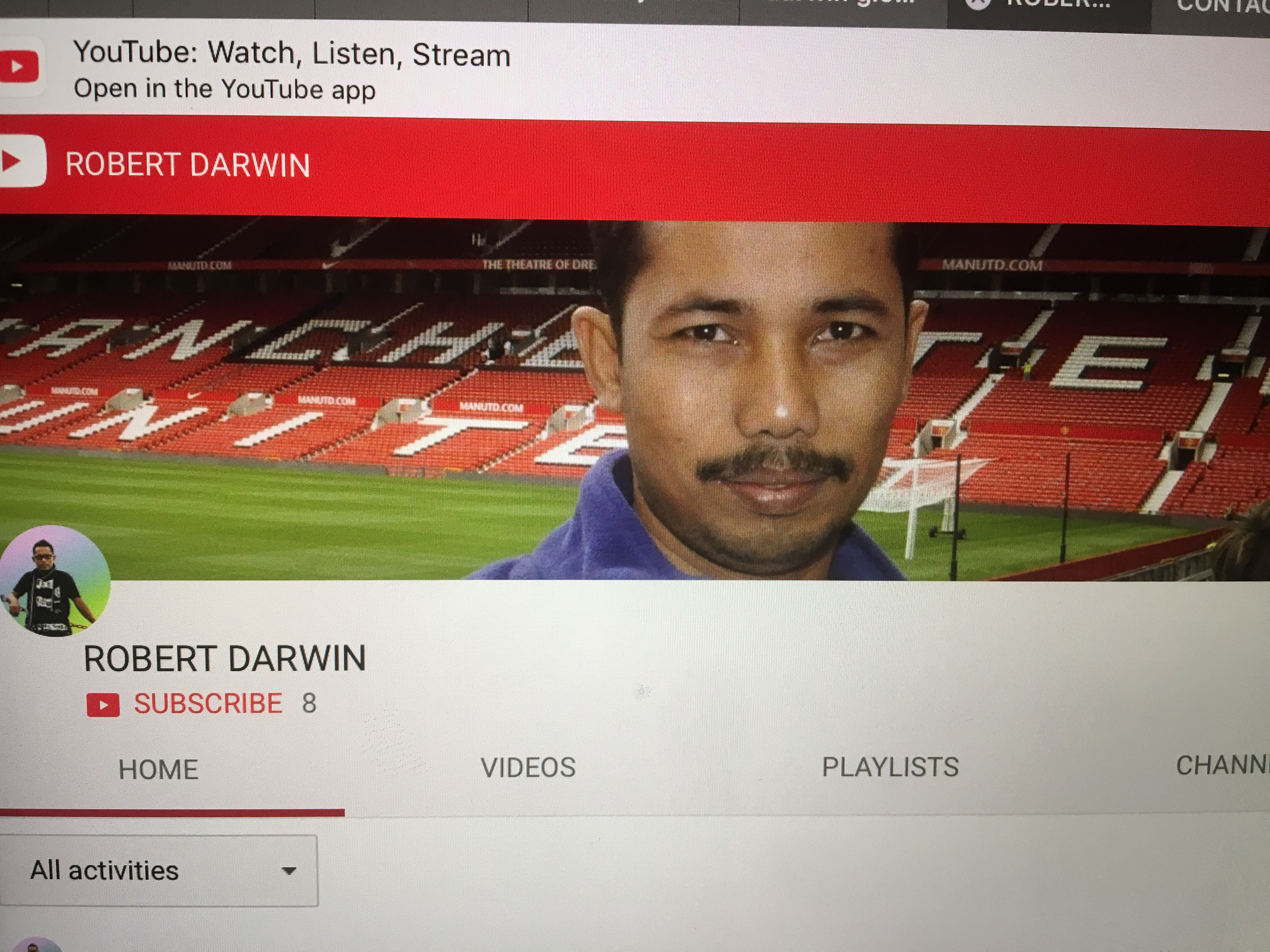
Task: Click 'Open in the YouTube app' text
Action: pyautogui.click(x=225, y=89)
